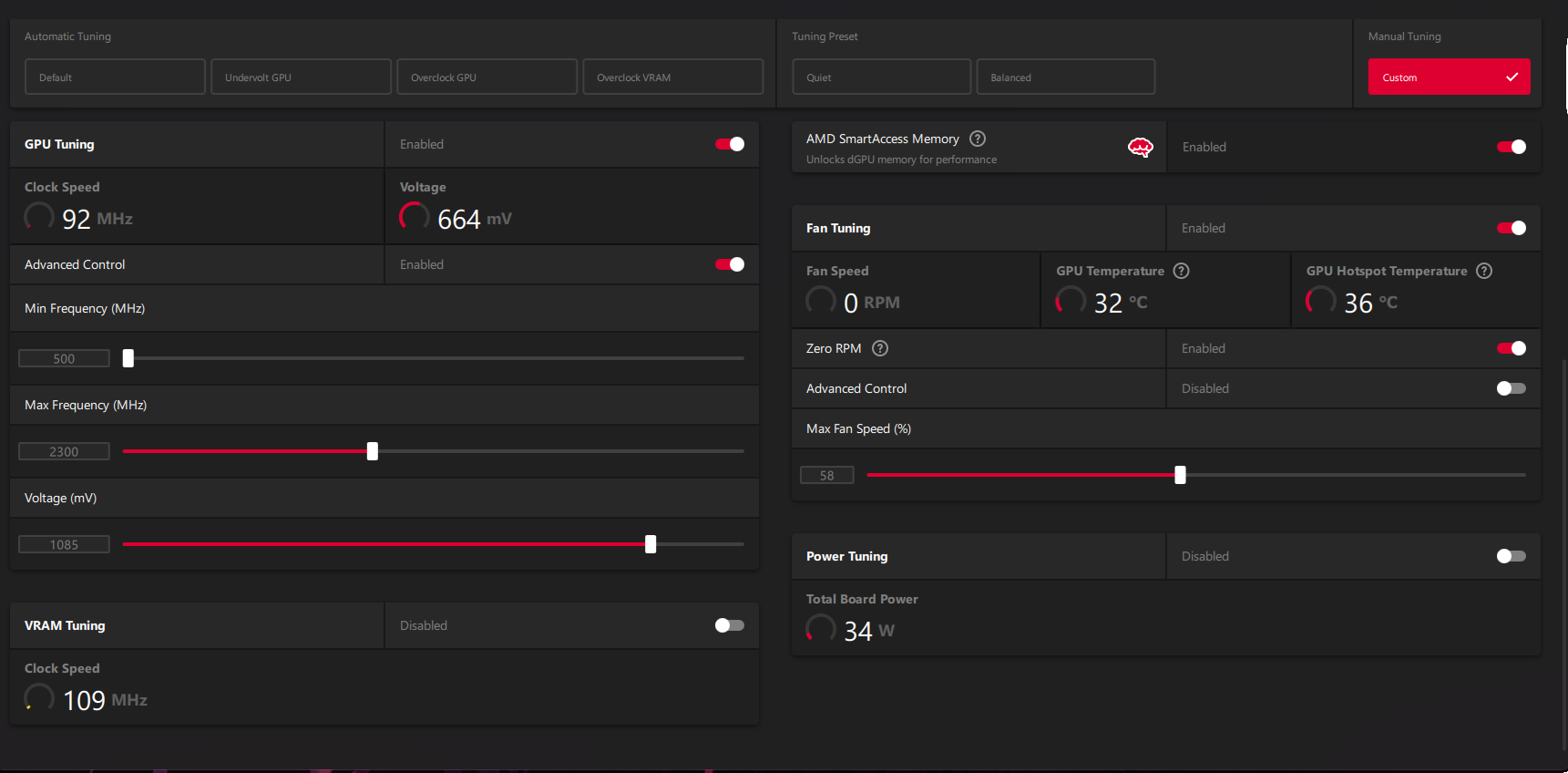The width and height of the screenshot is (1568, 773).
Task: Click the VRAM Clock Speed gauge
Action: (x=39, y=698)
